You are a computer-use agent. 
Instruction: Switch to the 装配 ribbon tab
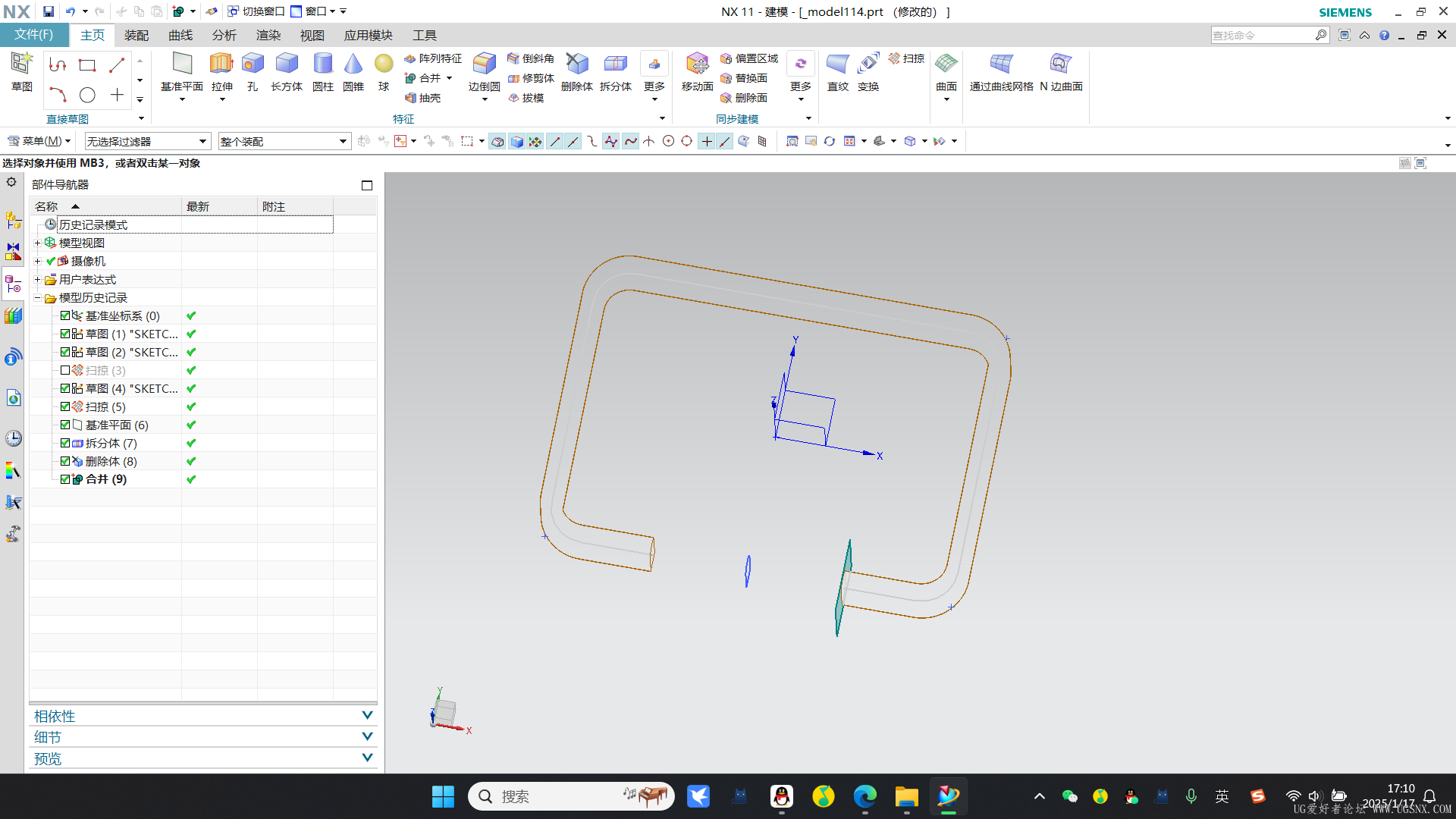(x=136, y=36)
